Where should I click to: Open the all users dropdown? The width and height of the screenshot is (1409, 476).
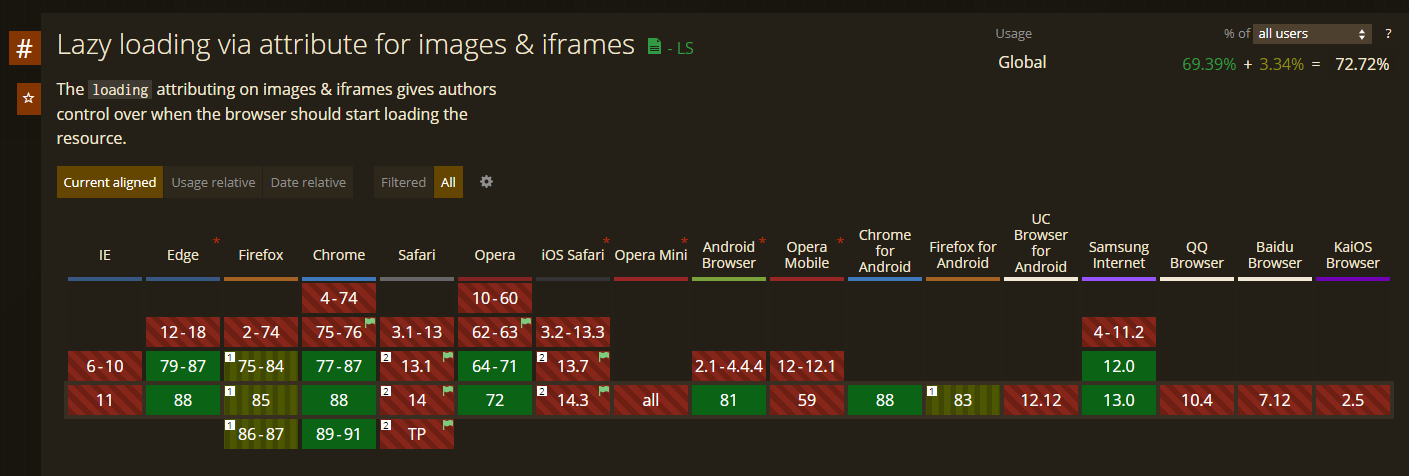1313,34
